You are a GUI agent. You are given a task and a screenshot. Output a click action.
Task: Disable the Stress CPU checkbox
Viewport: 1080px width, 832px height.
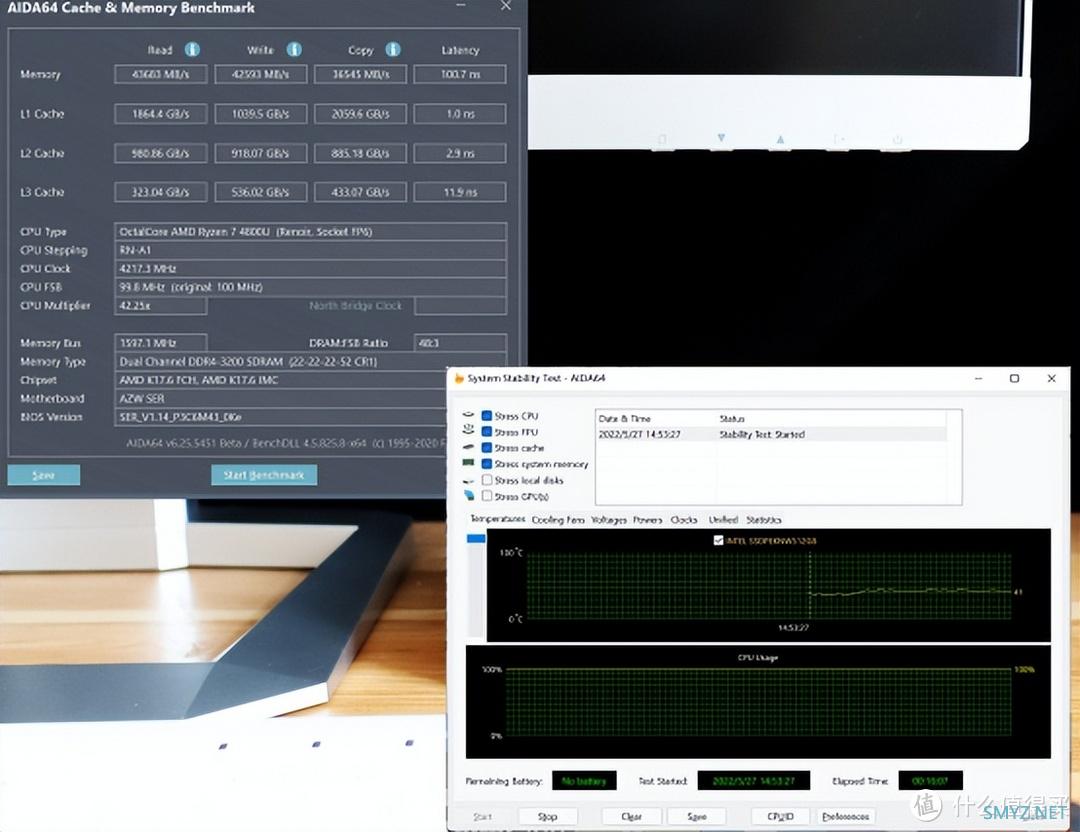coord(487,416)
